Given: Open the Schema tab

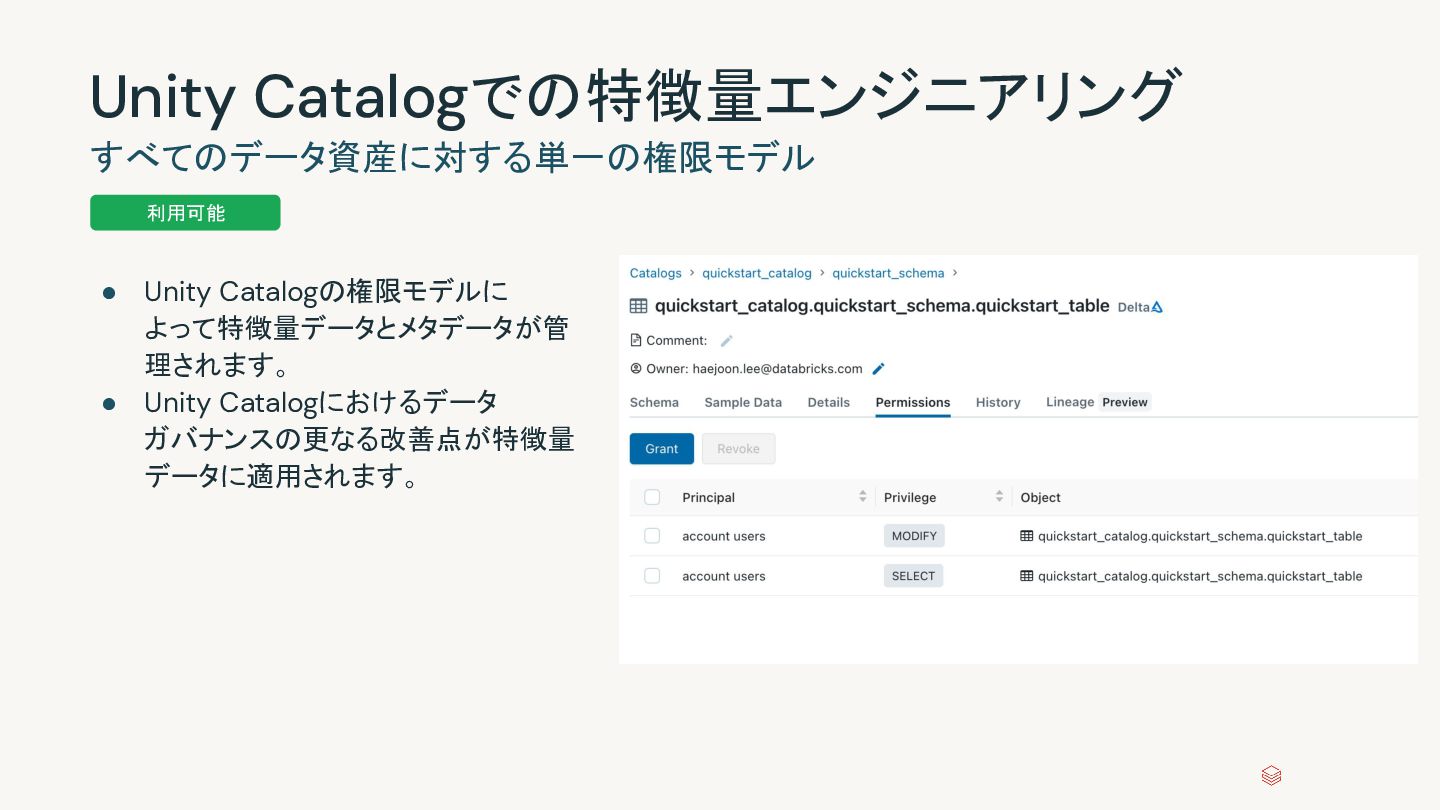Looking at the screenshot, I should pos(654,402).
